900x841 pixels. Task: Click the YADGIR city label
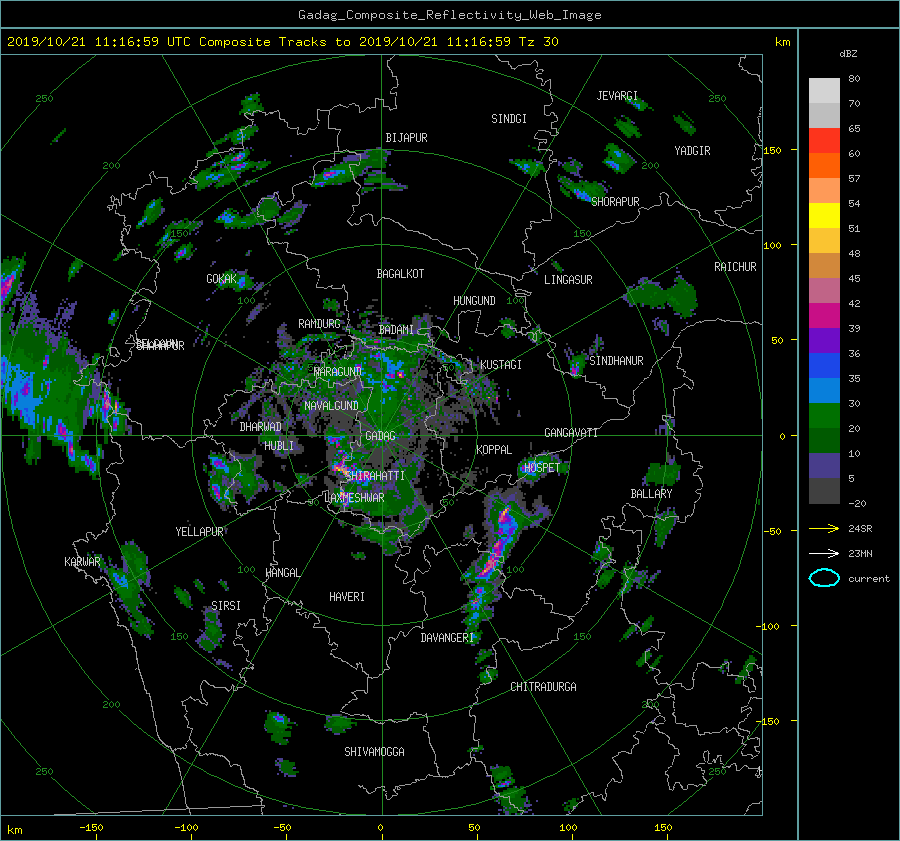692,151
